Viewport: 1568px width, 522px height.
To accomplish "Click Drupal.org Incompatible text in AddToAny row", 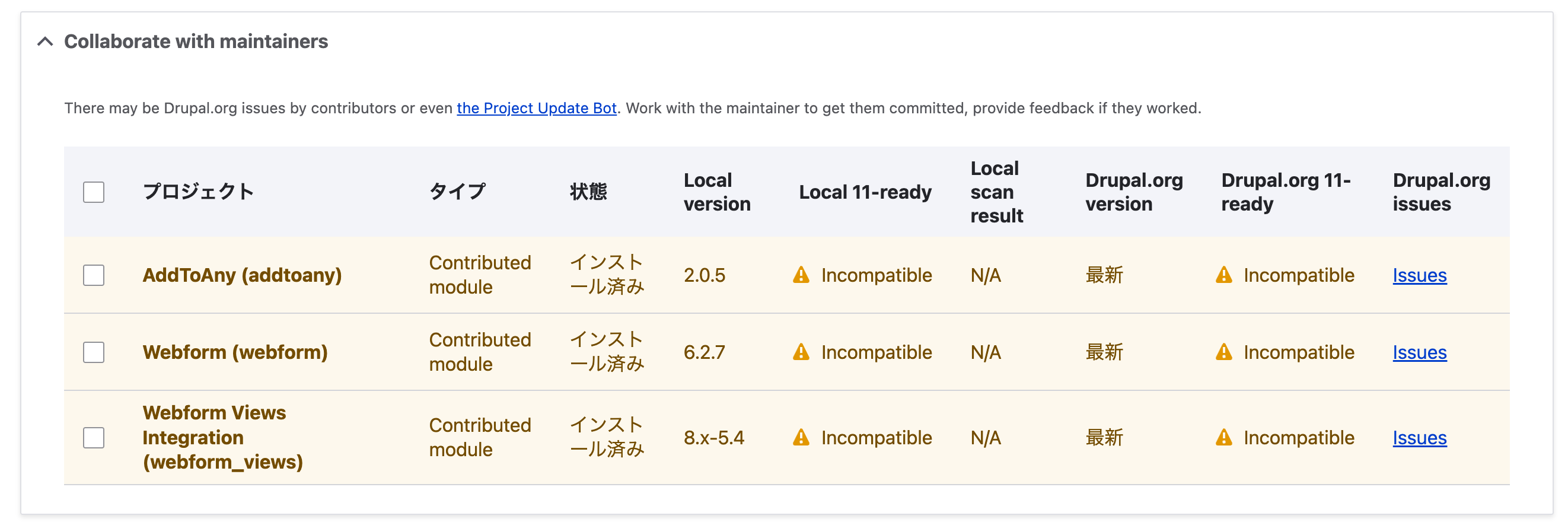I will click(1299, 275).
